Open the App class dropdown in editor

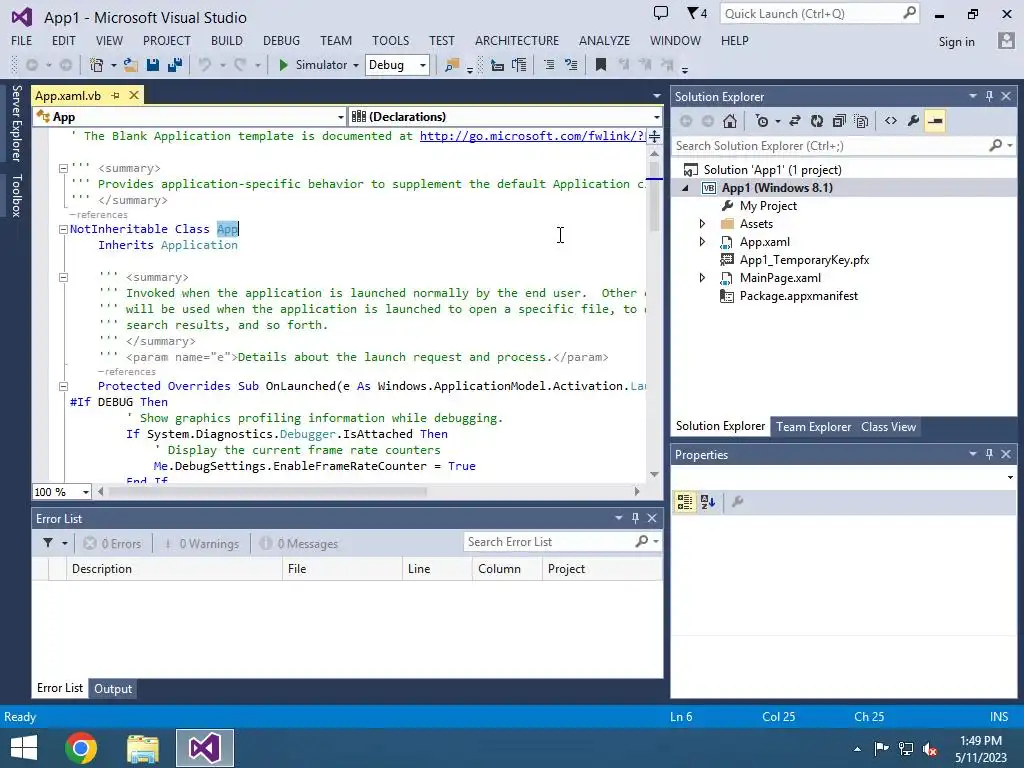pos(190,117)
